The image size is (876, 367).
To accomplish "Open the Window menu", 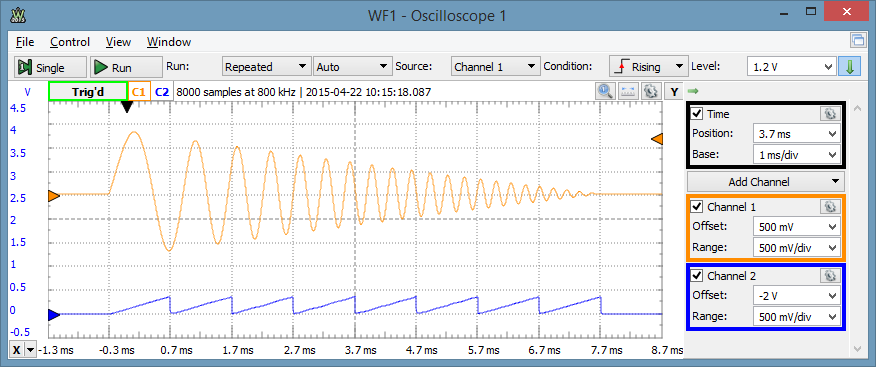I will click(169, 42).
